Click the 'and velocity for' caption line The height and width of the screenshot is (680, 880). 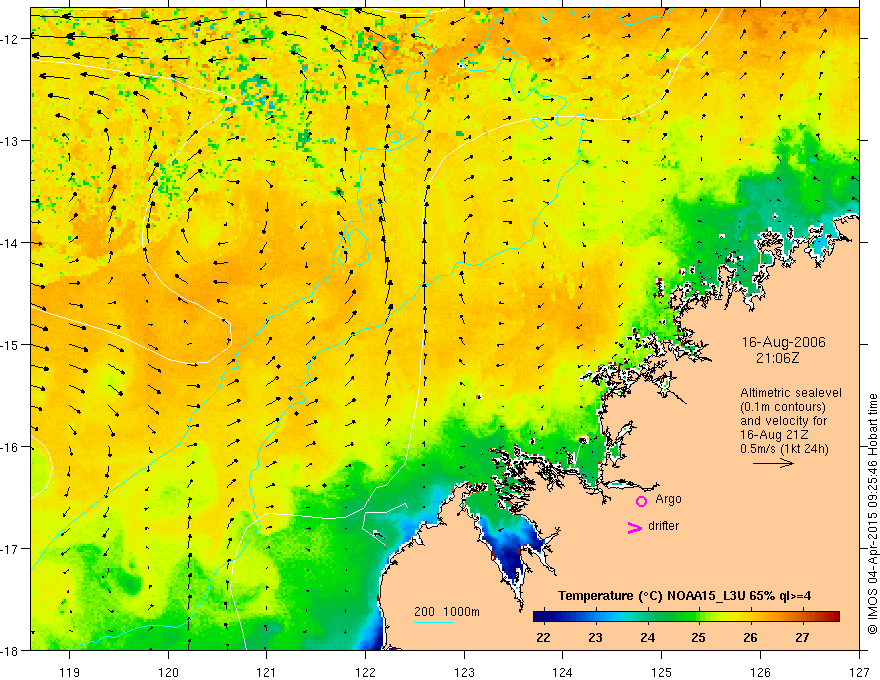(783, 421)
